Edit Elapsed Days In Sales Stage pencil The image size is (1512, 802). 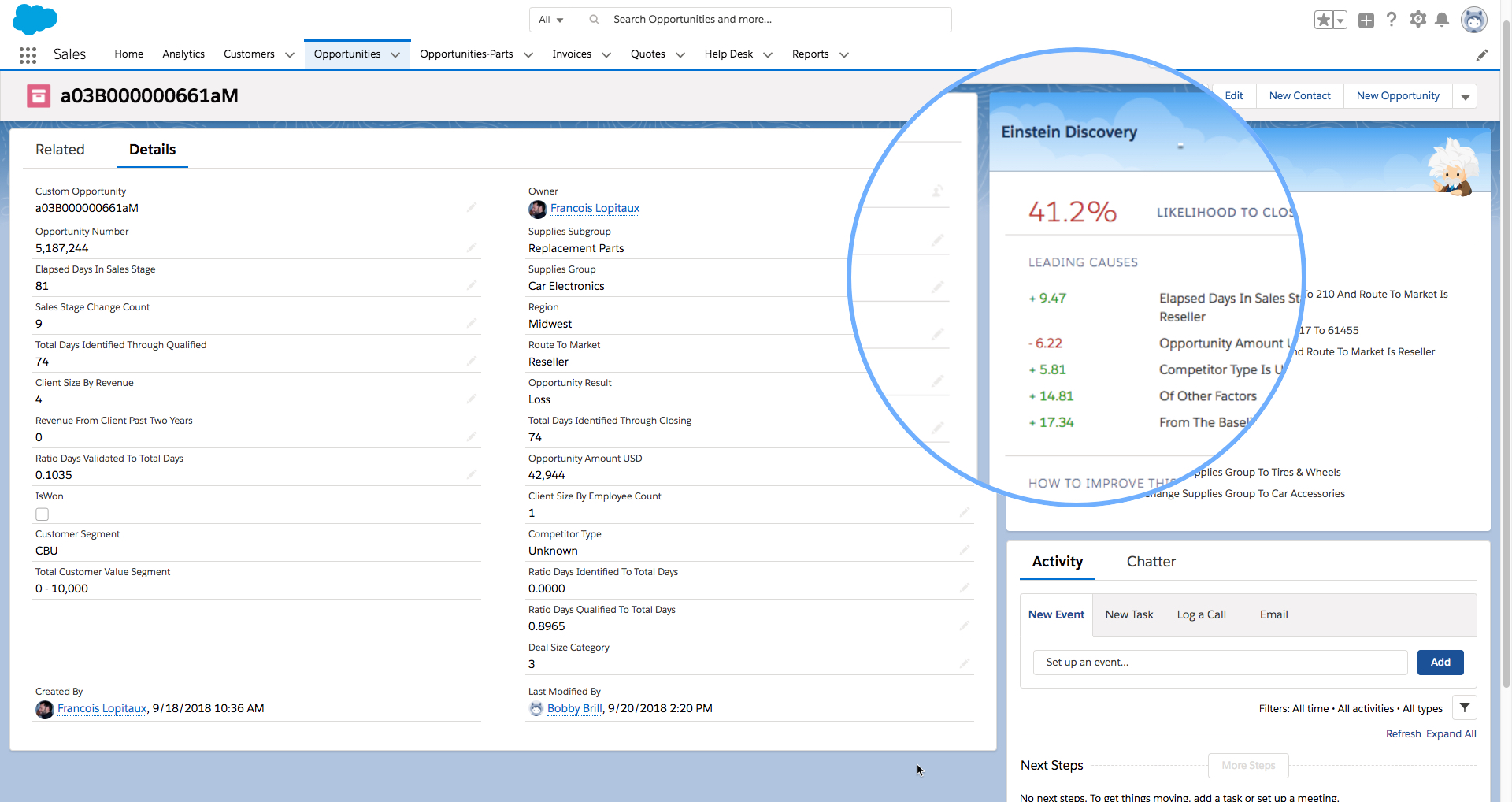tap(471, 285)
